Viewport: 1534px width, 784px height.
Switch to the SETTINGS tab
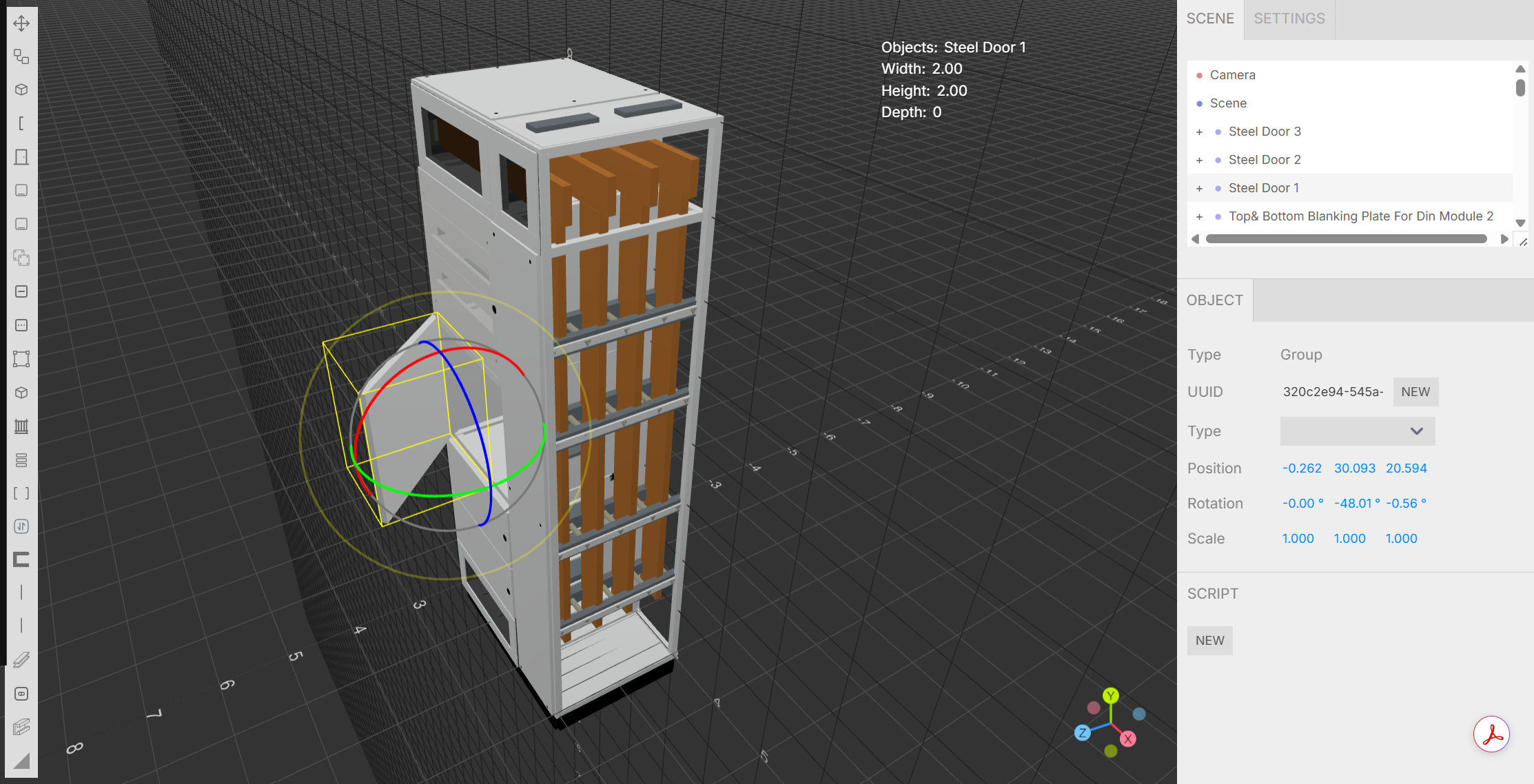point(1289,19)
